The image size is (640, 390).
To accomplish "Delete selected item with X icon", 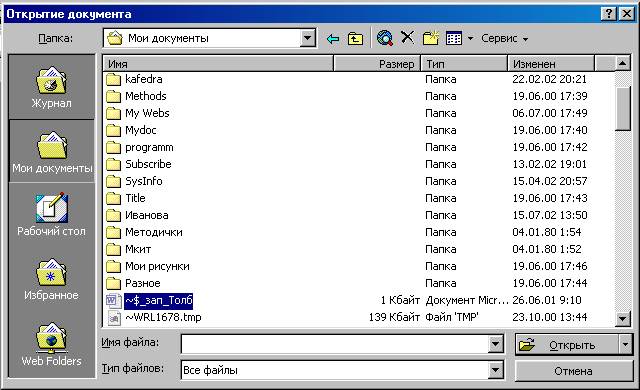I will pyautogui.click(x=407, y=38).
